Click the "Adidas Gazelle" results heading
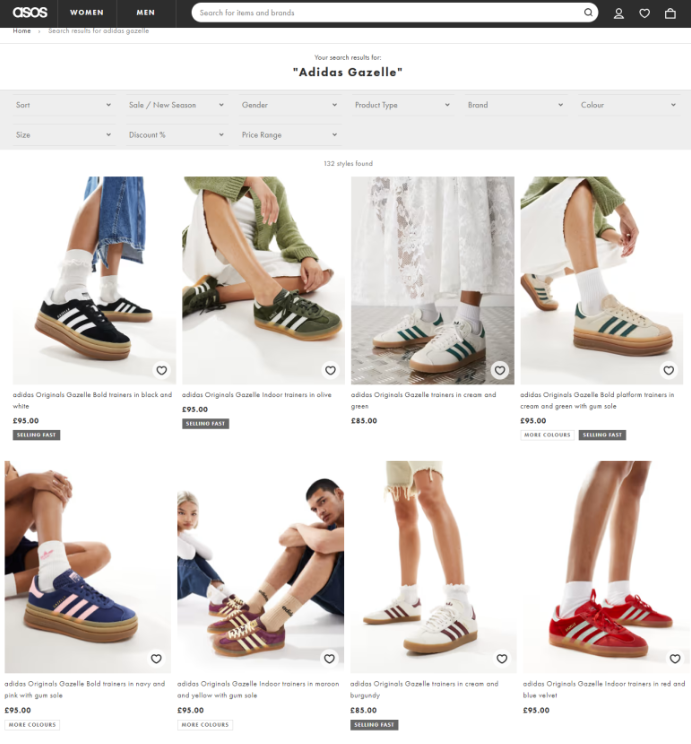691x744 pixels. 348,72
